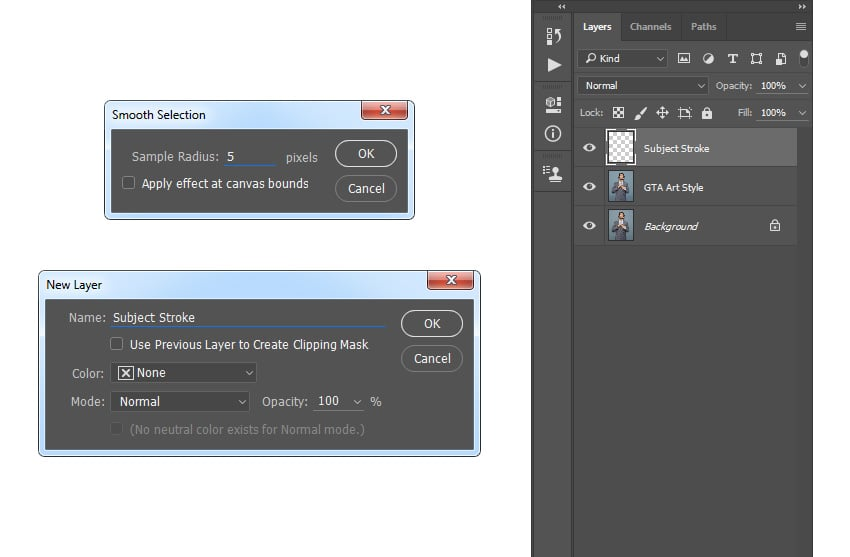
Task: Click the layer Name field Subject Stroke
Action: 248,318
